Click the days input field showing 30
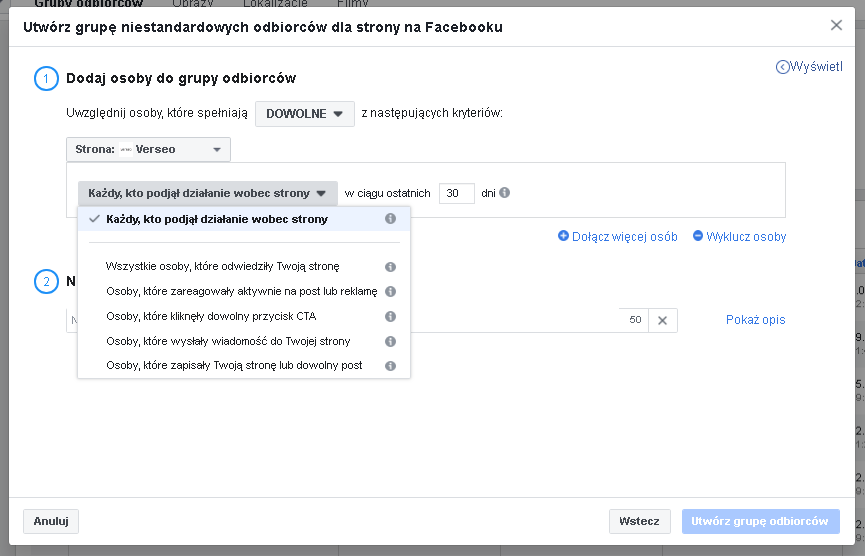865x556 pixels. [x=457, y=194]
